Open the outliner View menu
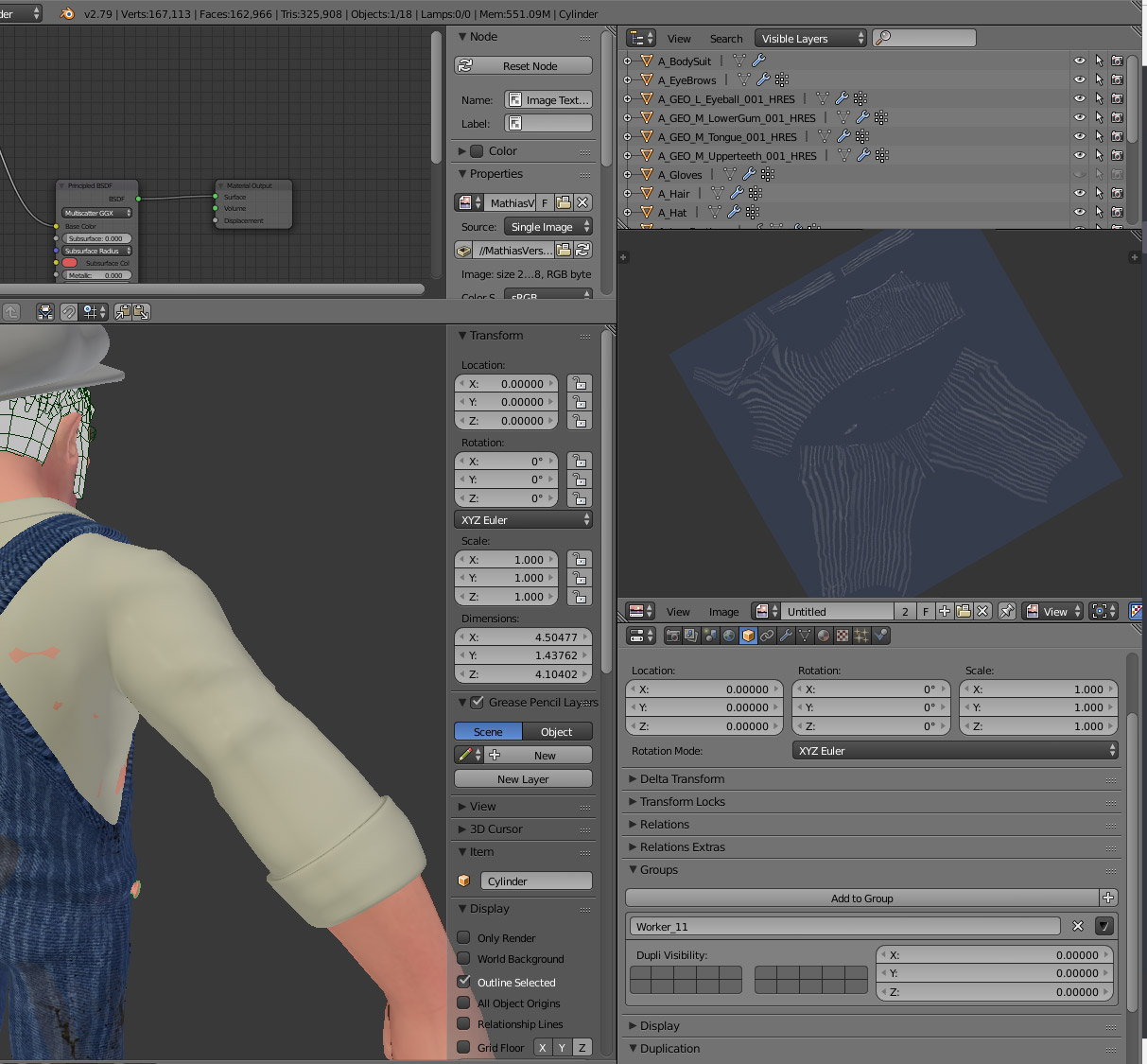This screenshot has height=1064, width=1147. tap(679, 39)
